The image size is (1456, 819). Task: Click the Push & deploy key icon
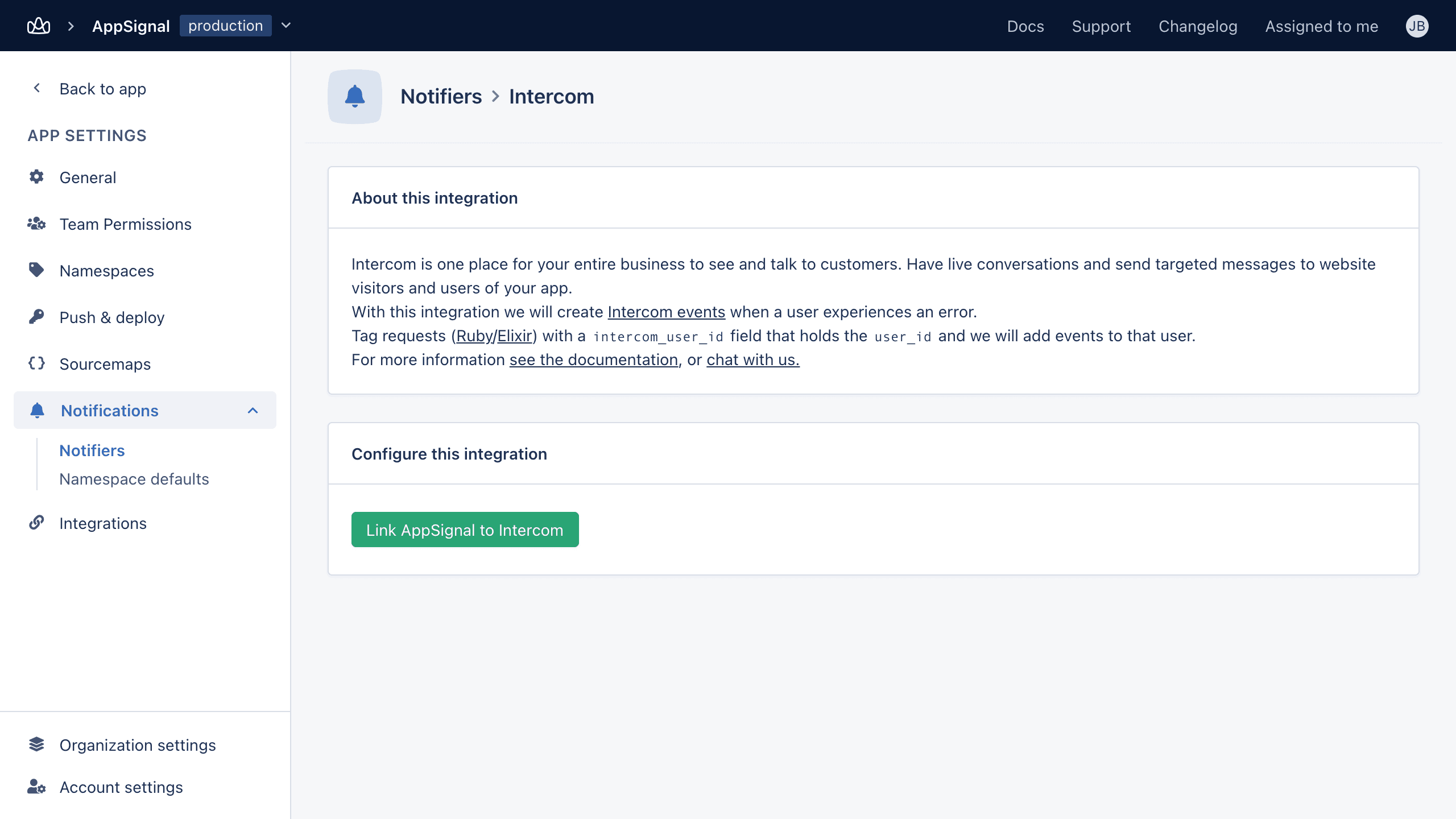click(37, 317)
